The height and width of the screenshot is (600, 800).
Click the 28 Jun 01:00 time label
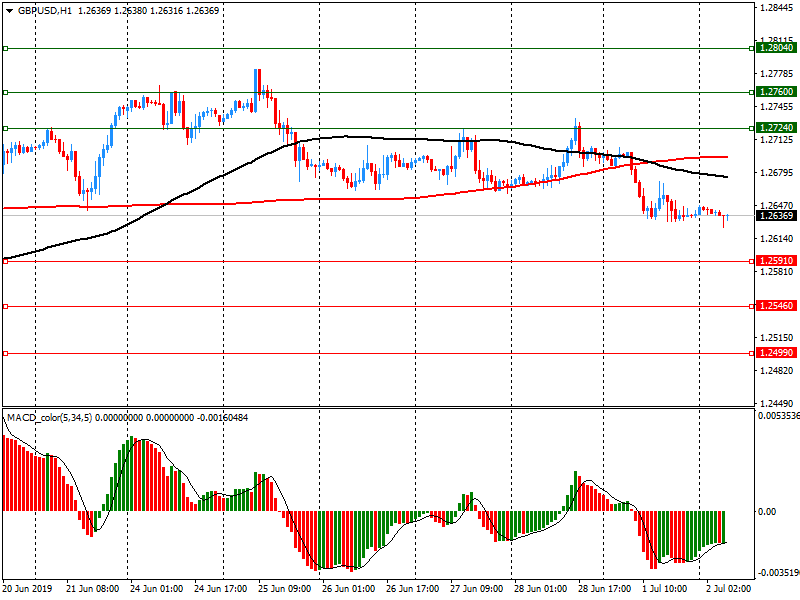[x=541, y=588]
